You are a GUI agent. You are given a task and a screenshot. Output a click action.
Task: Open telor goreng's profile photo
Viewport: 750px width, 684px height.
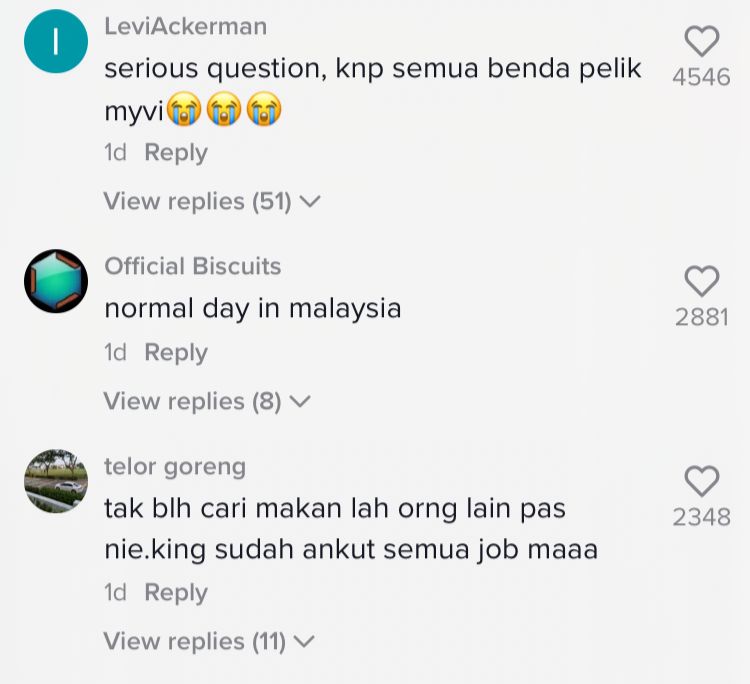tap(56, 481)
